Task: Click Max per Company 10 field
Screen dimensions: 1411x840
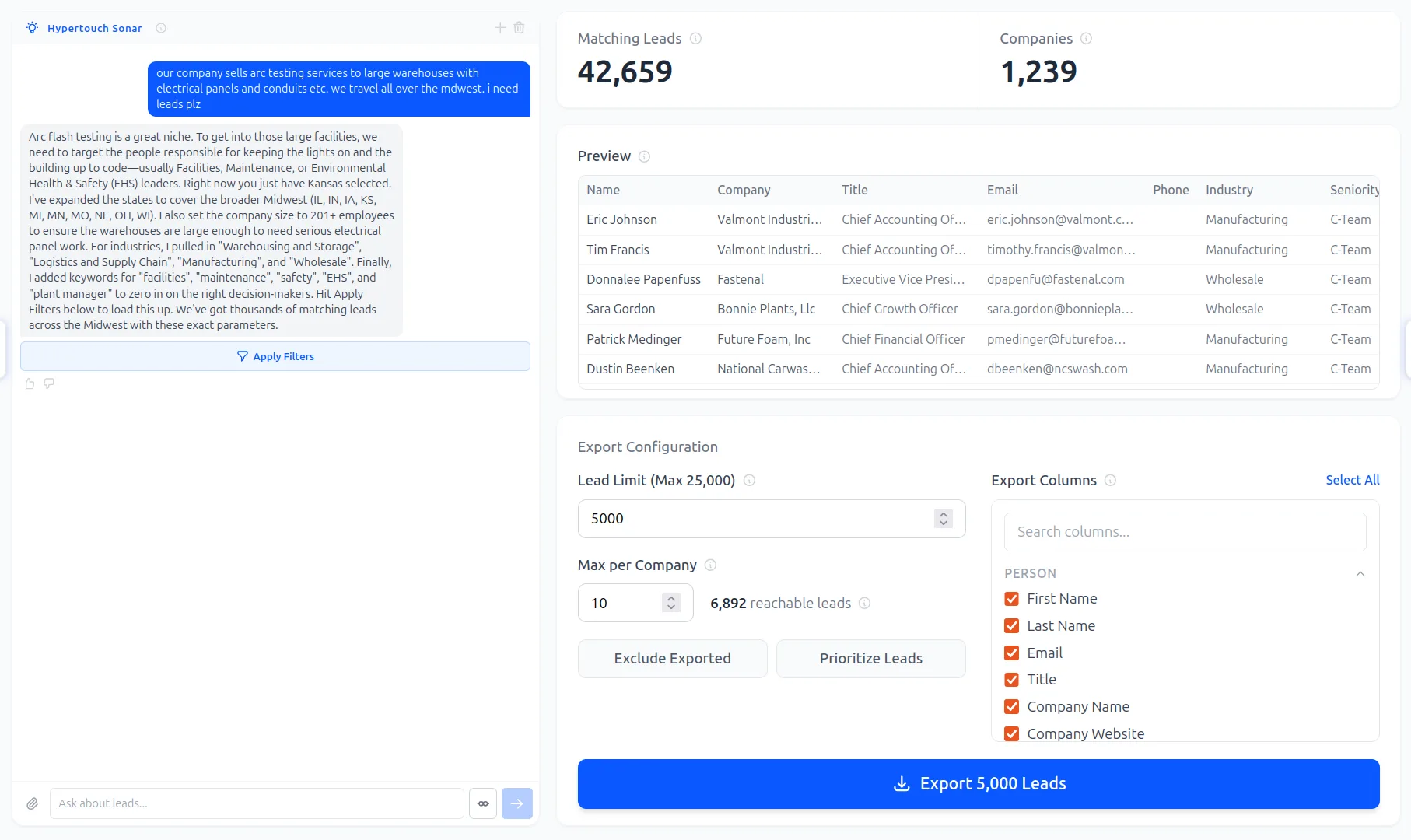Action: (x=635, y=603)
